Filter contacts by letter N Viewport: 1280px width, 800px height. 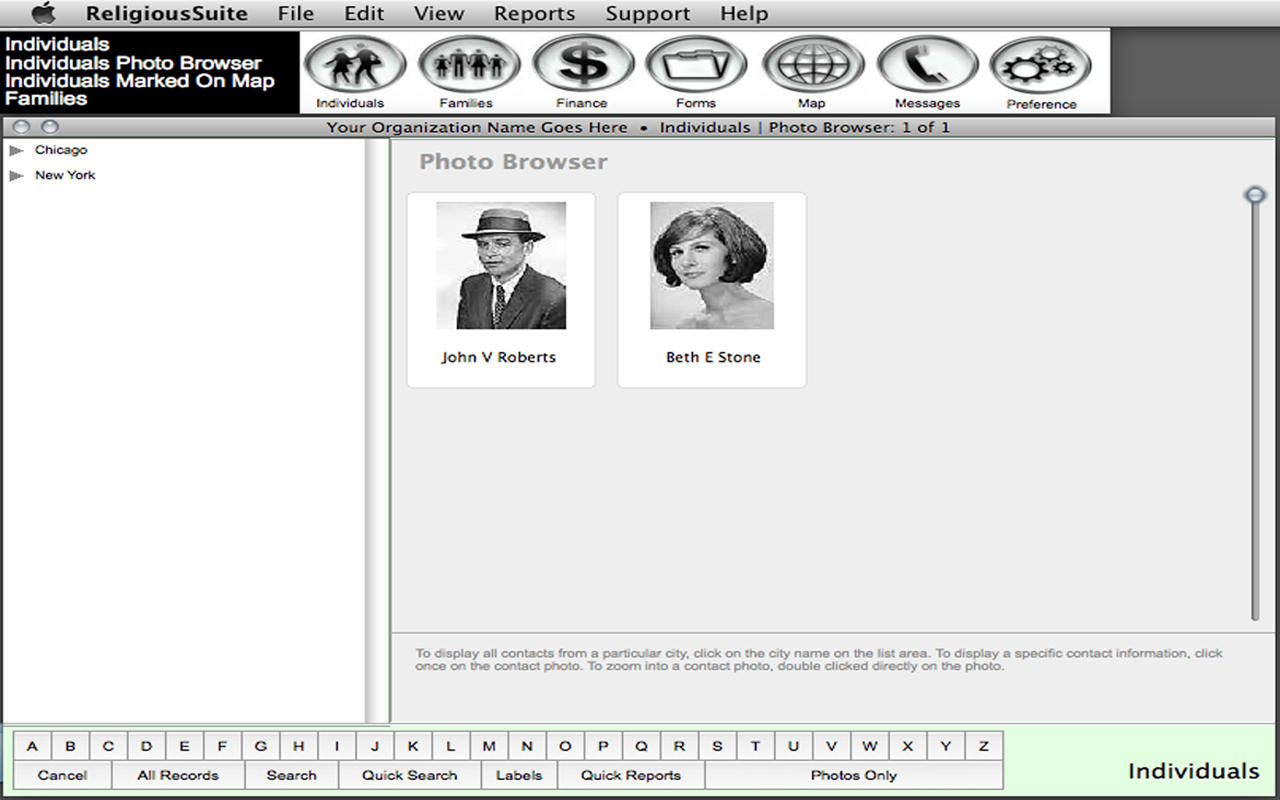click(x=527, y=746)
